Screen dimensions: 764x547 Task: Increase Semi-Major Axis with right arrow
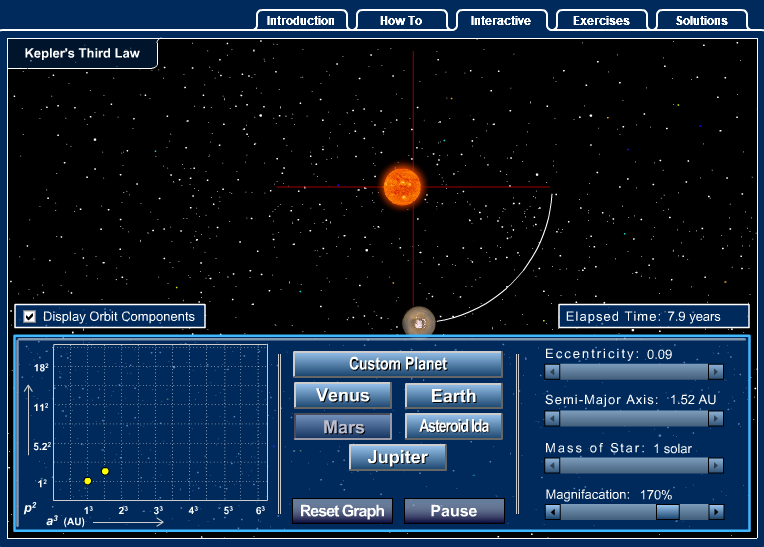click(716, 418)
